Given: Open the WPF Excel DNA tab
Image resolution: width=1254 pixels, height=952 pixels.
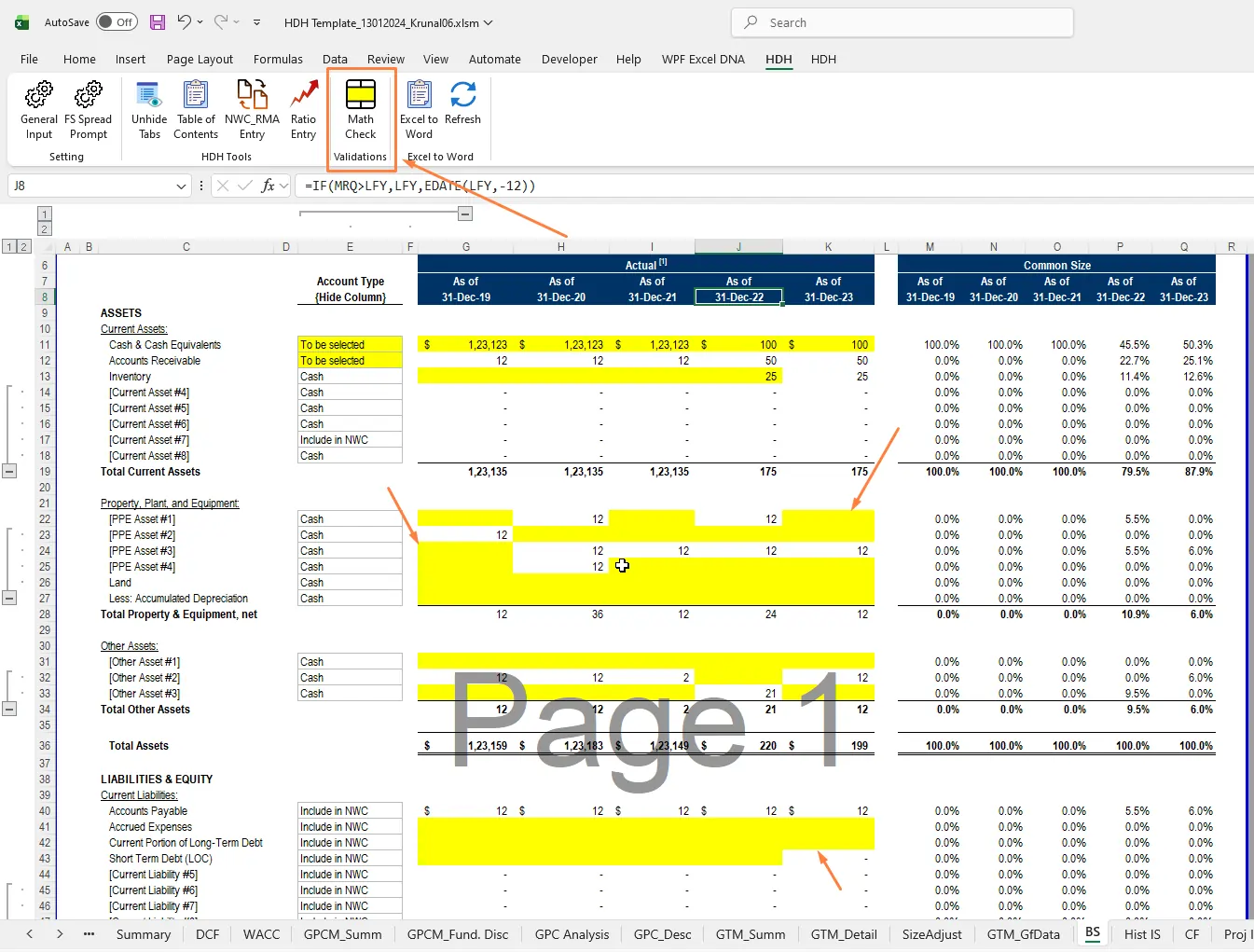Looking at the screenshot, I should click(703, 59).
